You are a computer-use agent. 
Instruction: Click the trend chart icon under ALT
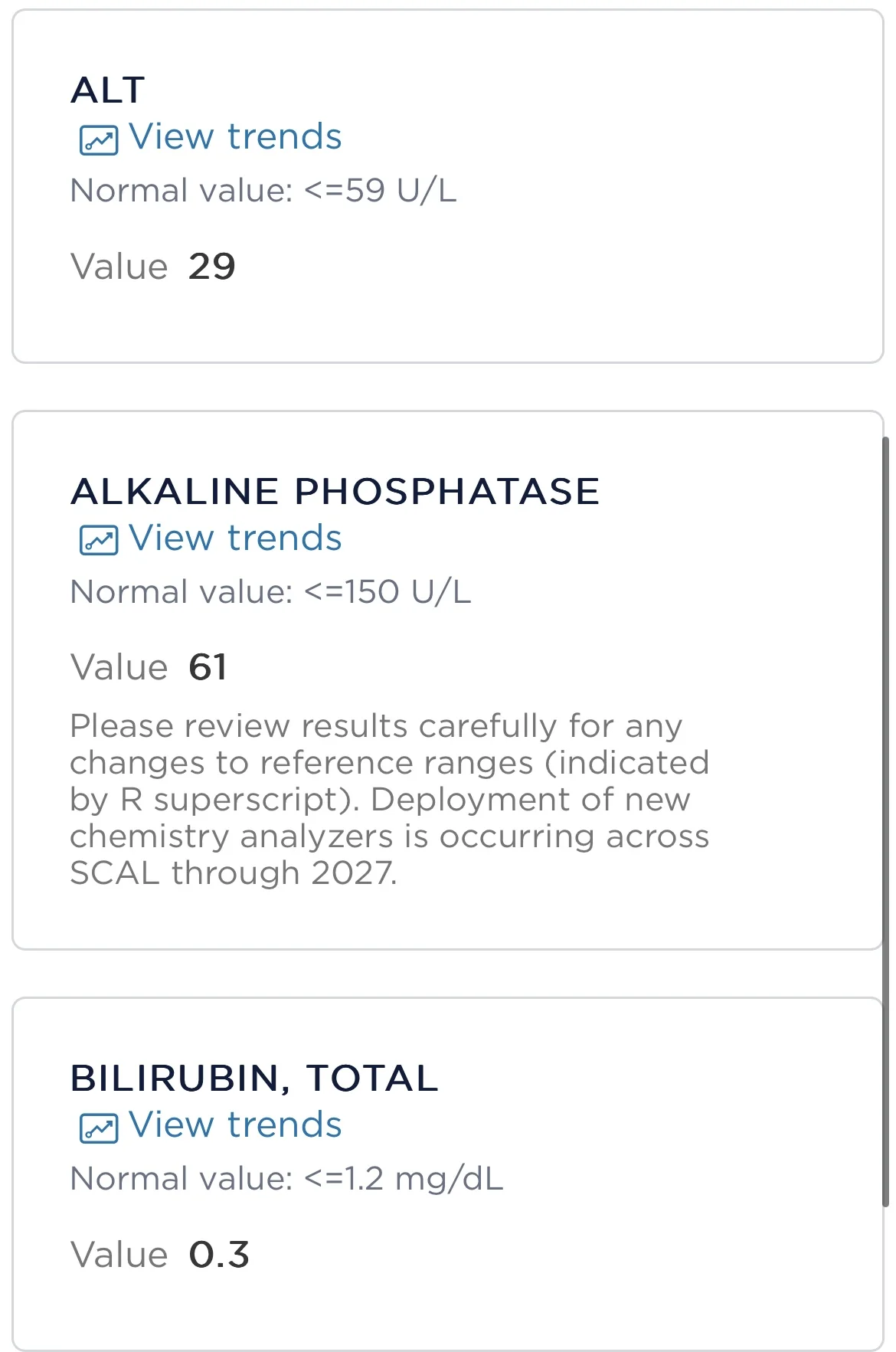(99, 140)
